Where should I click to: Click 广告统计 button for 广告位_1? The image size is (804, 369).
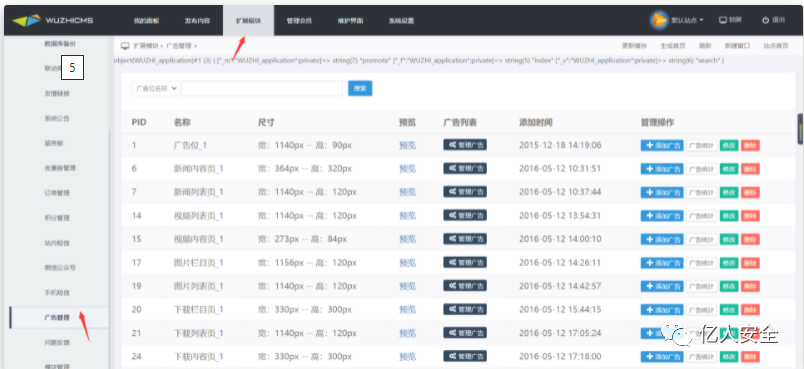701,146
